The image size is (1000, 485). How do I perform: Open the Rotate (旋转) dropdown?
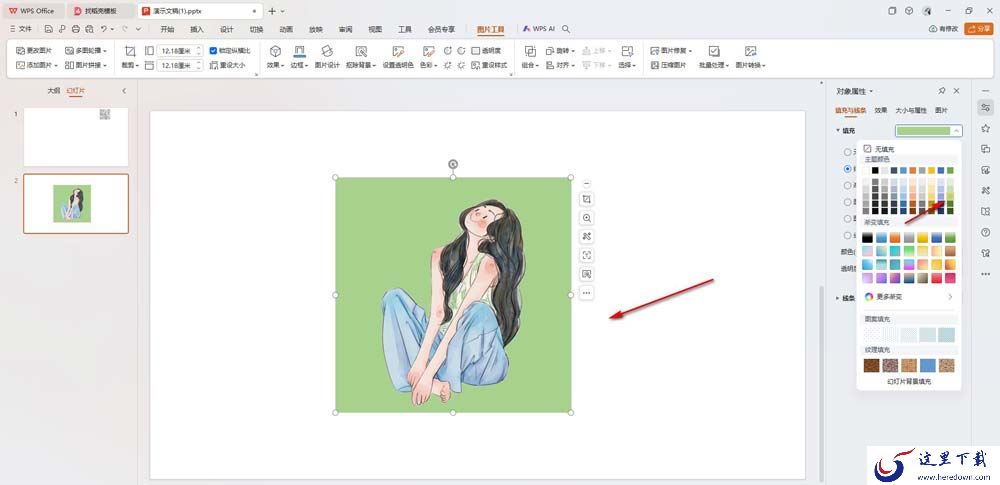pos(561,50)
